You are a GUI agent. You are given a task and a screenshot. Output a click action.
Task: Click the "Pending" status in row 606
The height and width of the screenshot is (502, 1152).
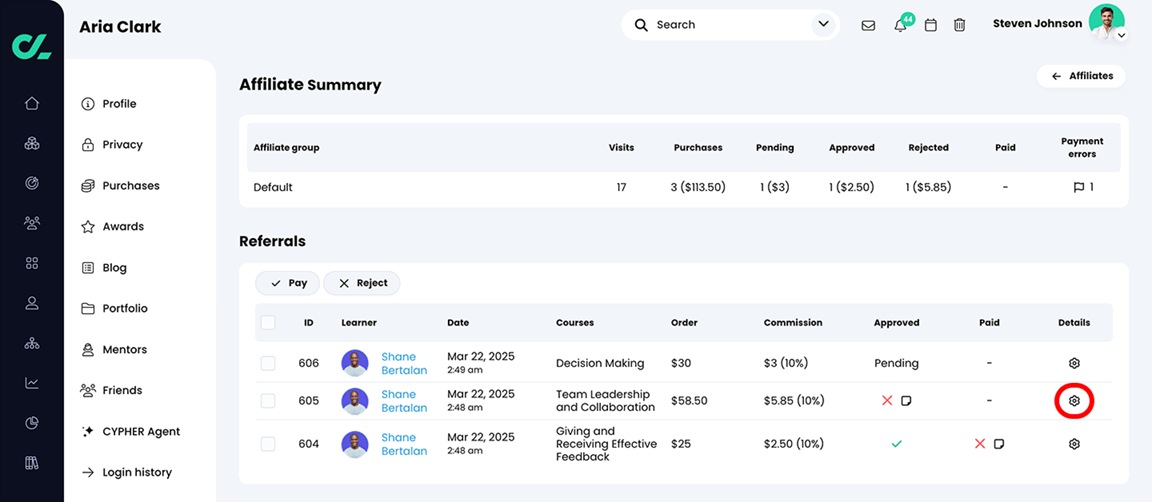click(x=896, y=363)
